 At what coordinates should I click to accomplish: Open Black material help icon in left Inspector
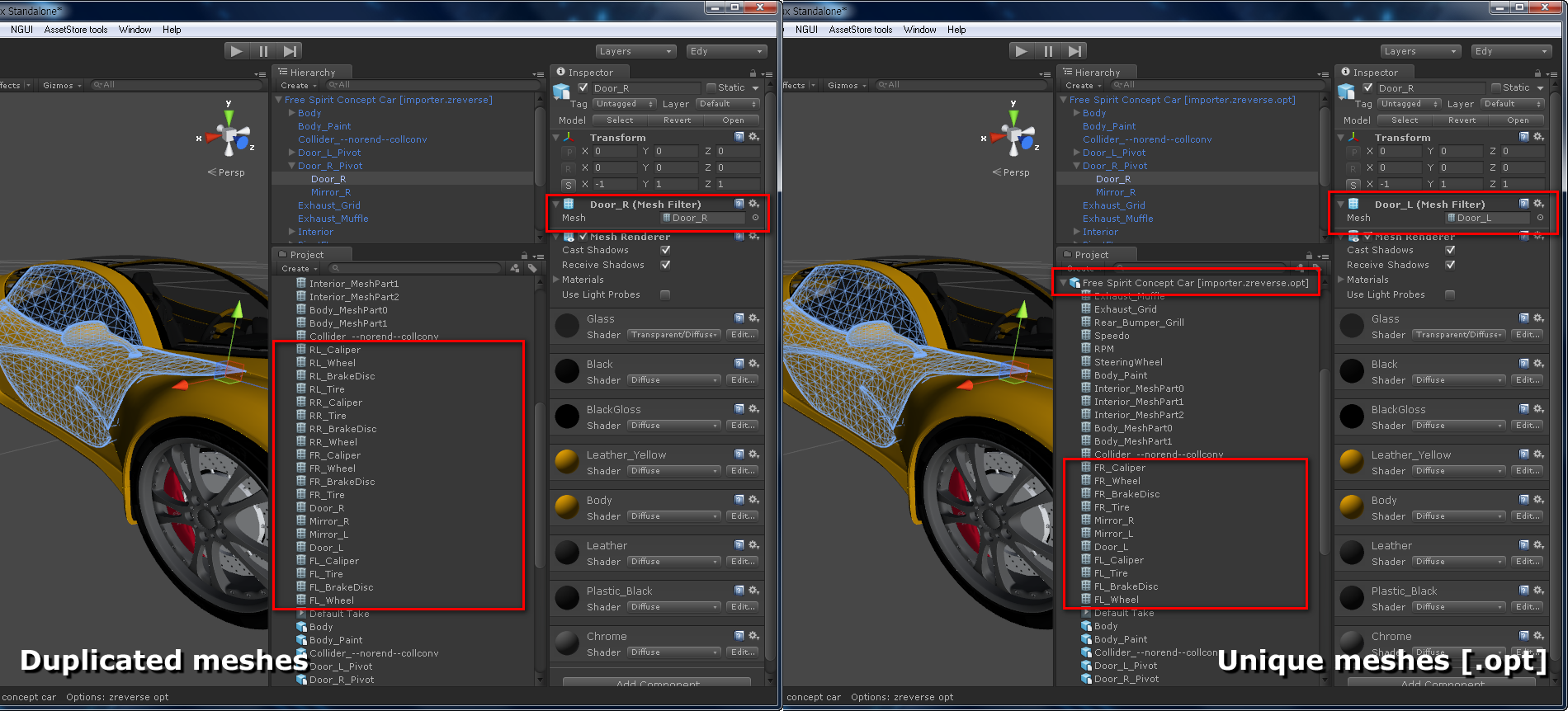pyautogui.click(x=739, y=364)
